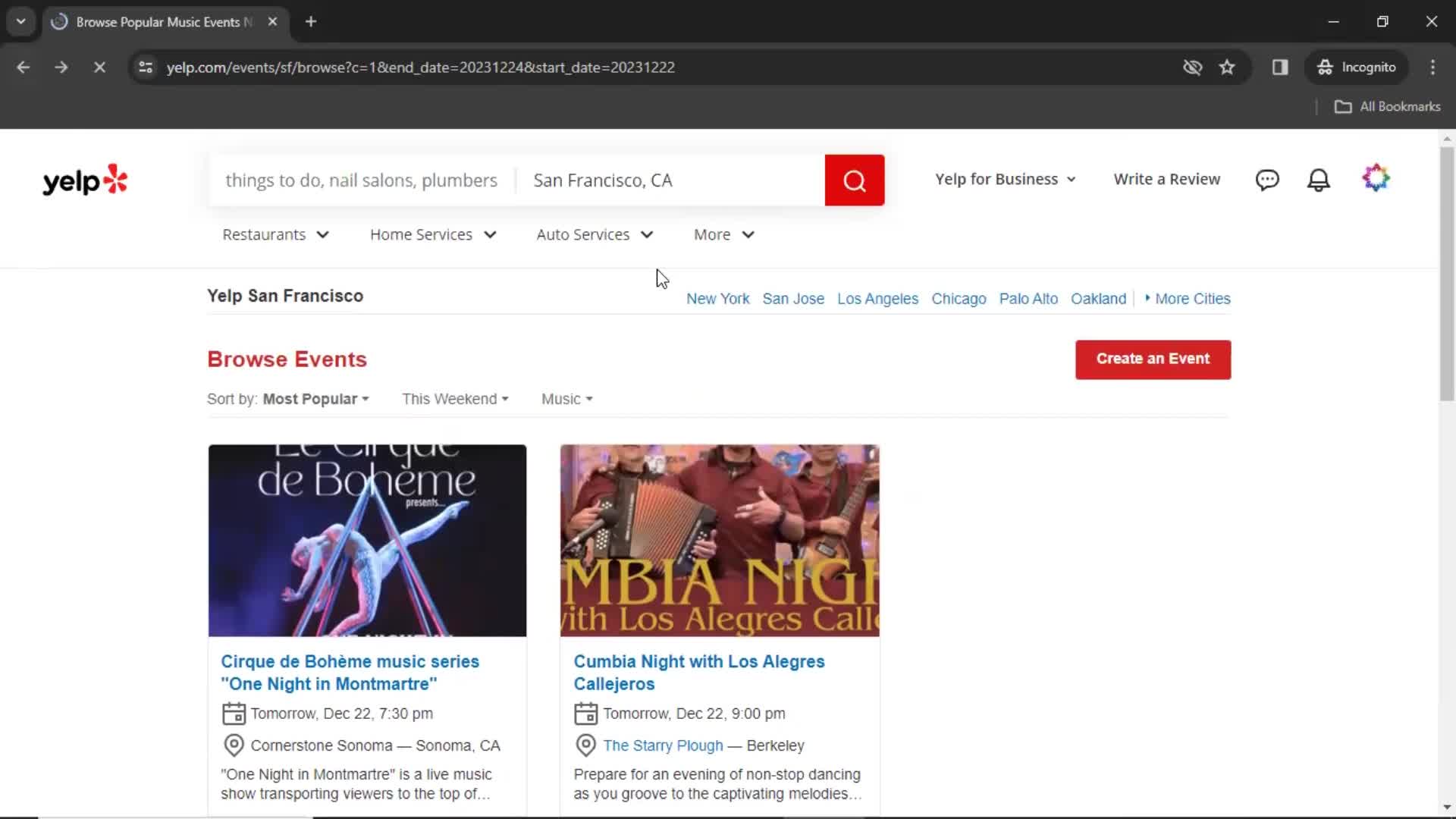Close the Browse Popular Music Events tab
The image size is (1456, 819).
[272, 22]
